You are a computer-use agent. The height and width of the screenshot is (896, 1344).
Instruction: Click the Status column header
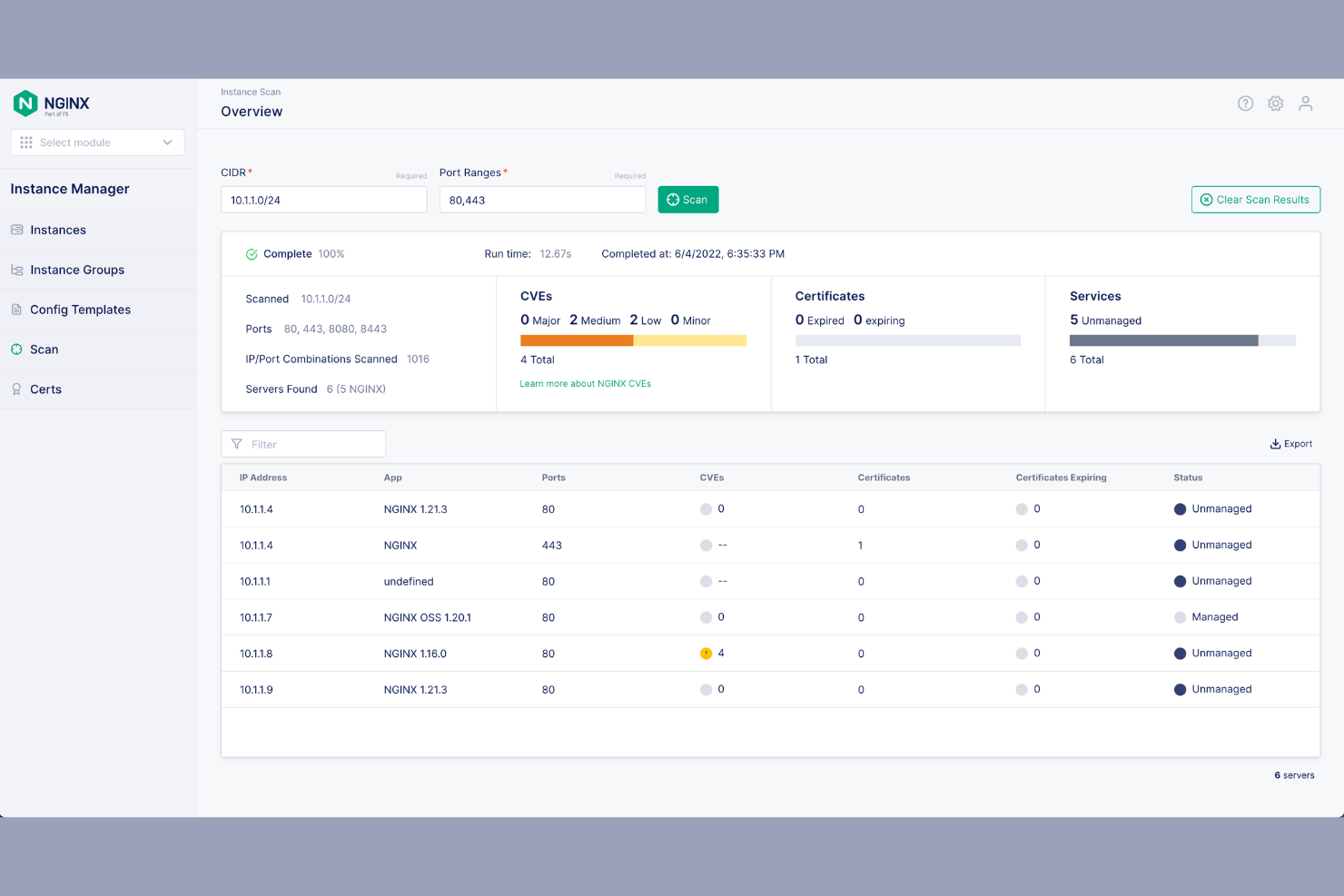(x=1188, y=478)
